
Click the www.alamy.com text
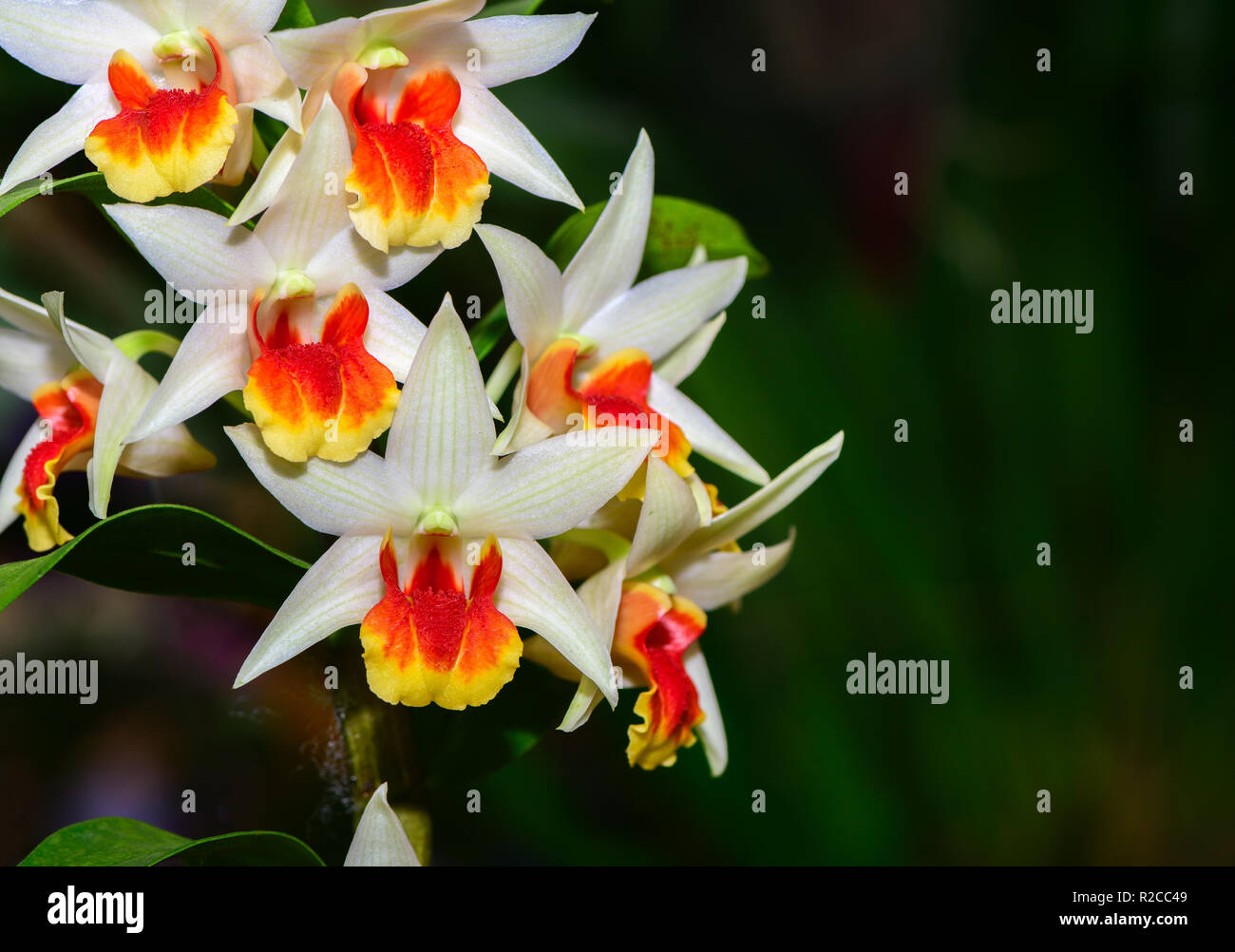1123,921
